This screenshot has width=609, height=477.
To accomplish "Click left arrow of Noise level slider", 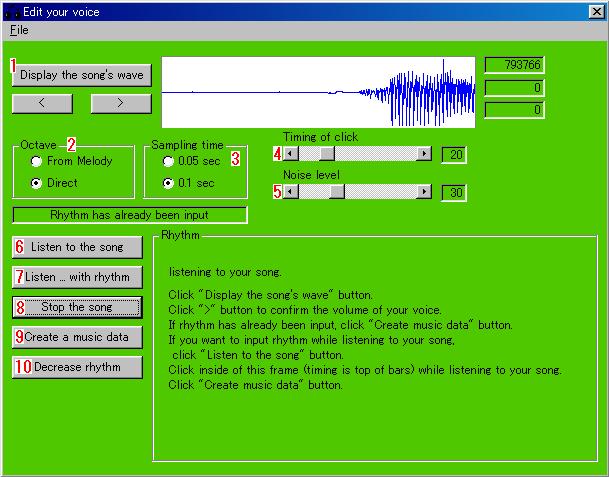I will (x=290, y=191).
